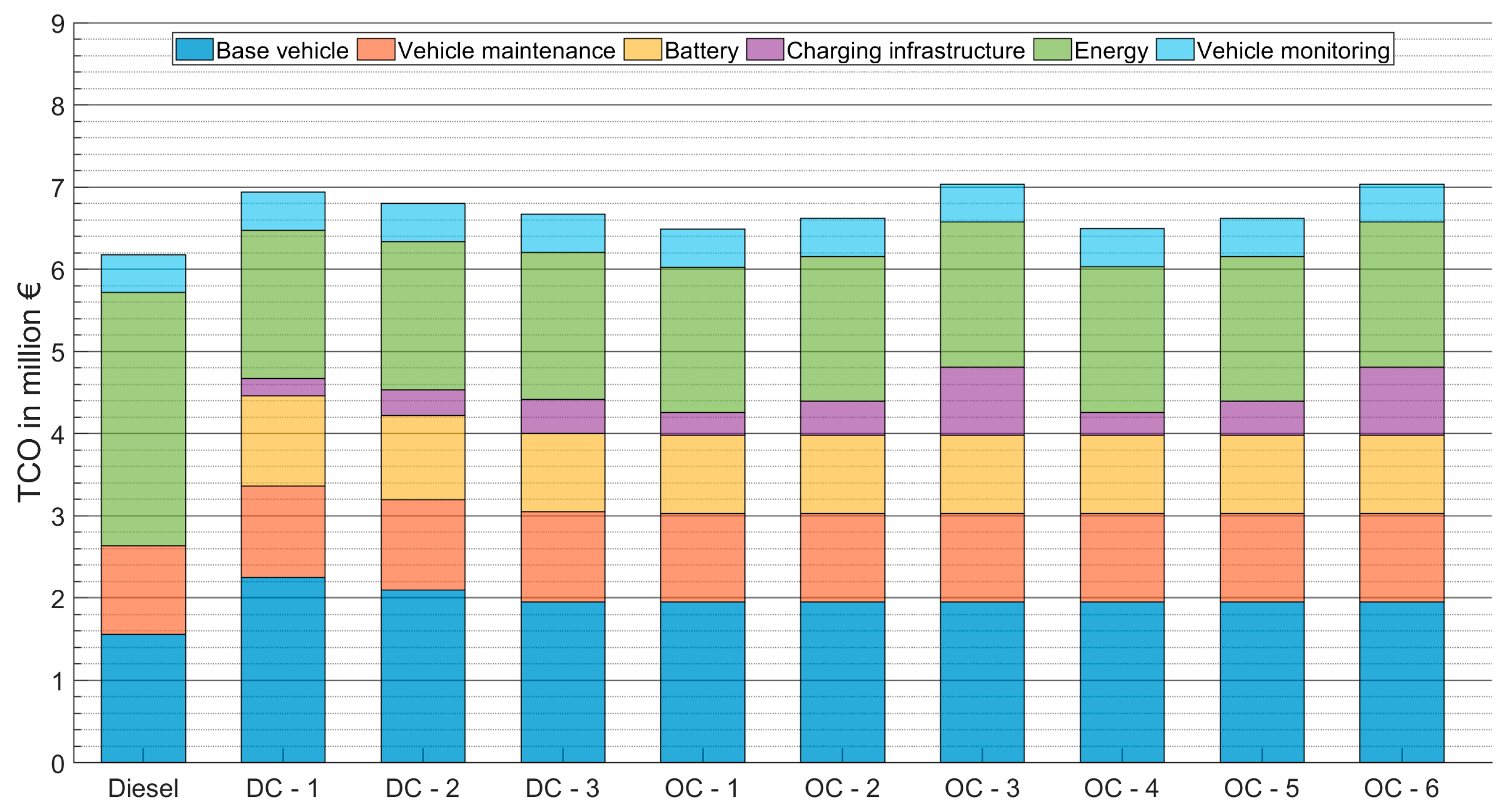This screenshot has width=1509, height=812.
Task: Click the Base vehicle legend swatch
Action: pyautogui.click(x=194, y=50)
